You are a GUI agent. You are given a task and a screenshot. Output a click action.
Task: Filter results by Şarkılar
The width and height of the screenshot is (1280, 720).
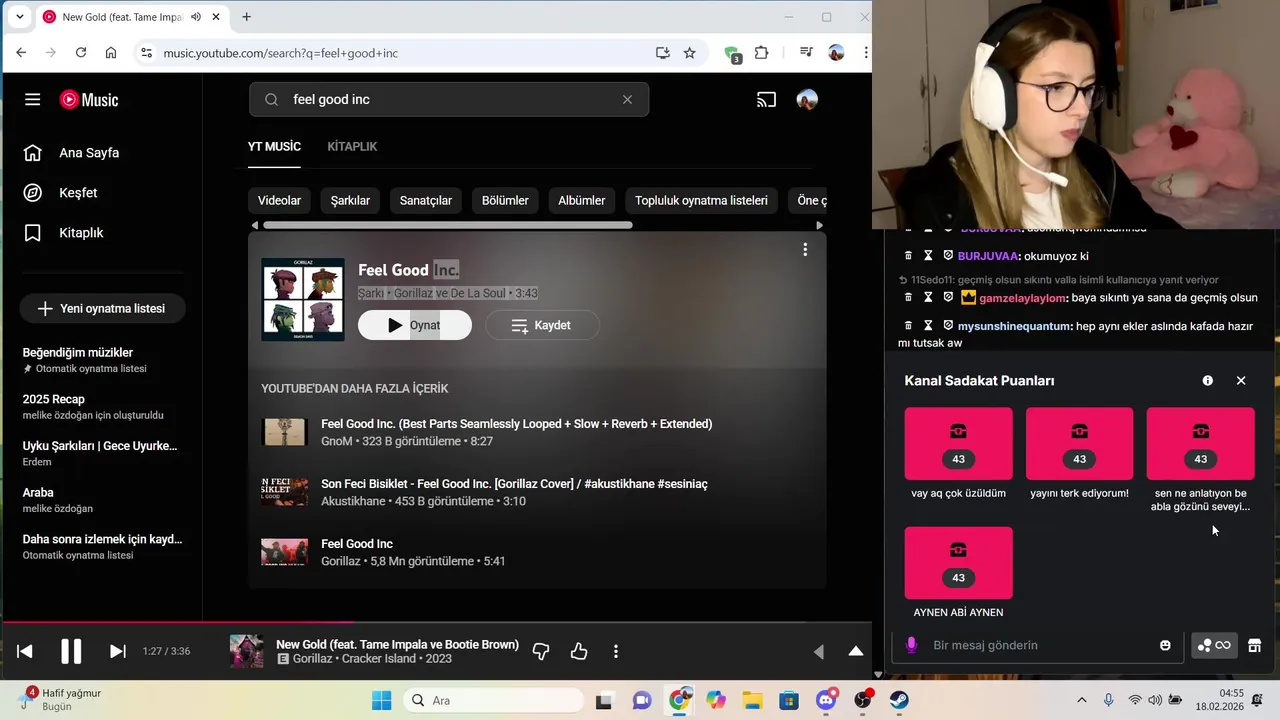click(350, 201)
